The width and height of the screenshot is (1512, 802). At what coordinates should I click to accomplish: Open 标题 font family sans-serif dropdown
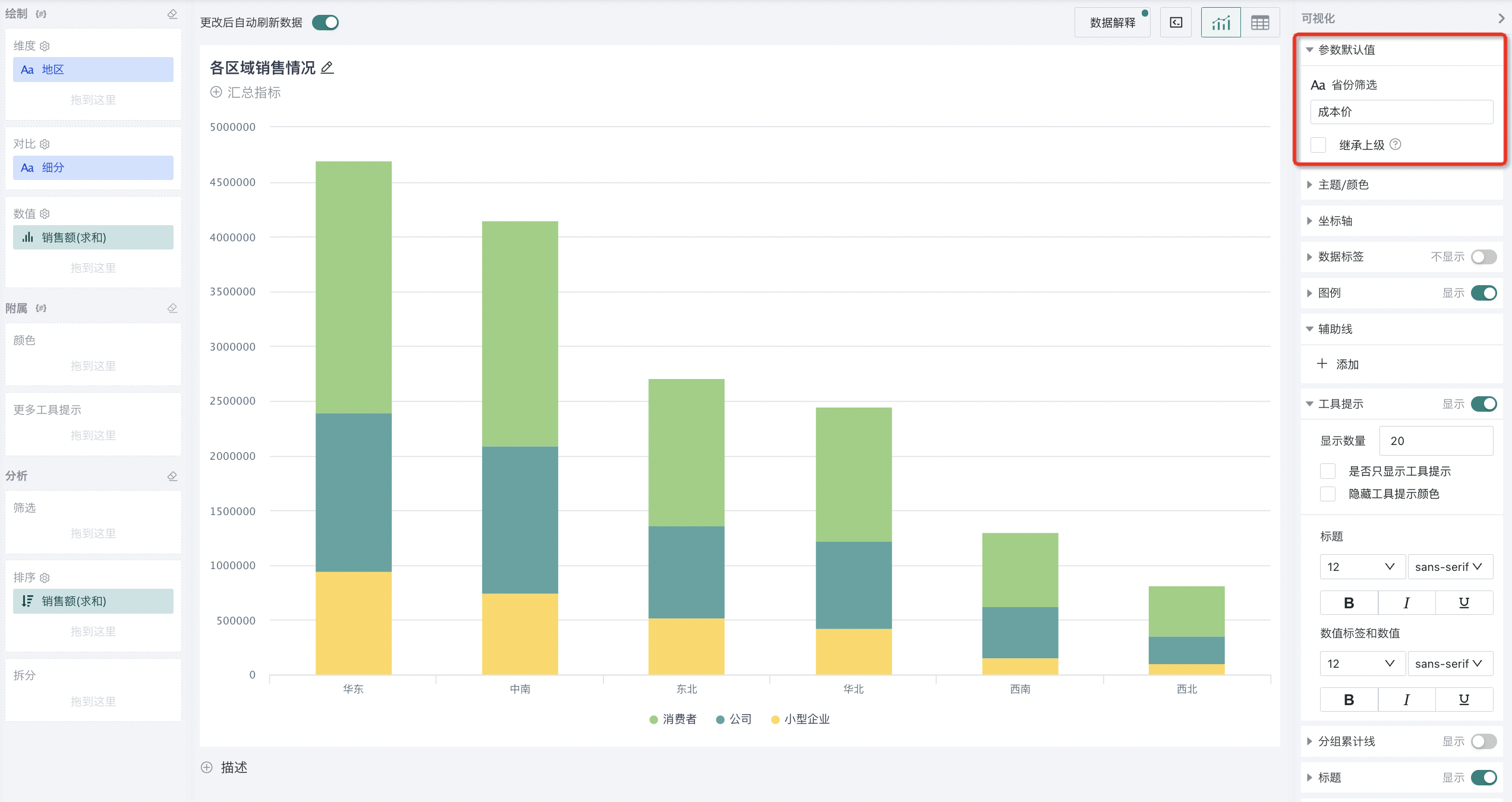pyautogui.click(x=1449, y=567)
